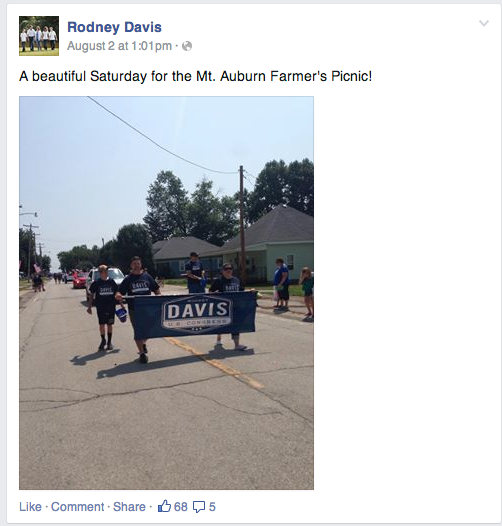Click the thumbs-up likes icon
Screen dimensions: 502x526
click(164, 506)
